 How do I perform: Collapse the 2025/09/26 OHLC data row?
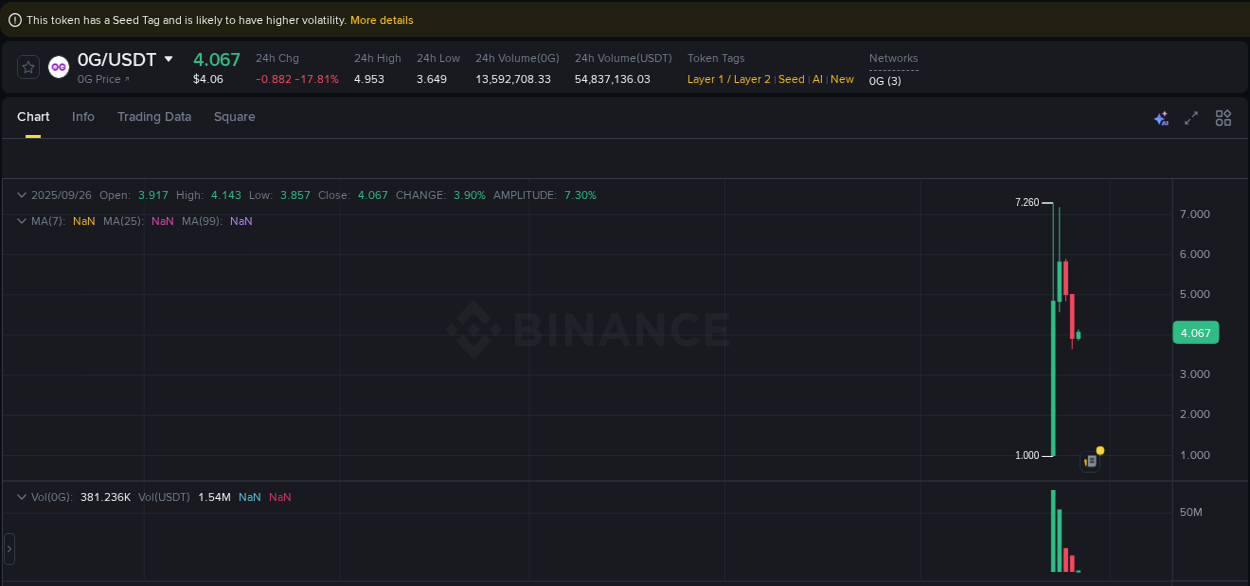tap(21, 195)
